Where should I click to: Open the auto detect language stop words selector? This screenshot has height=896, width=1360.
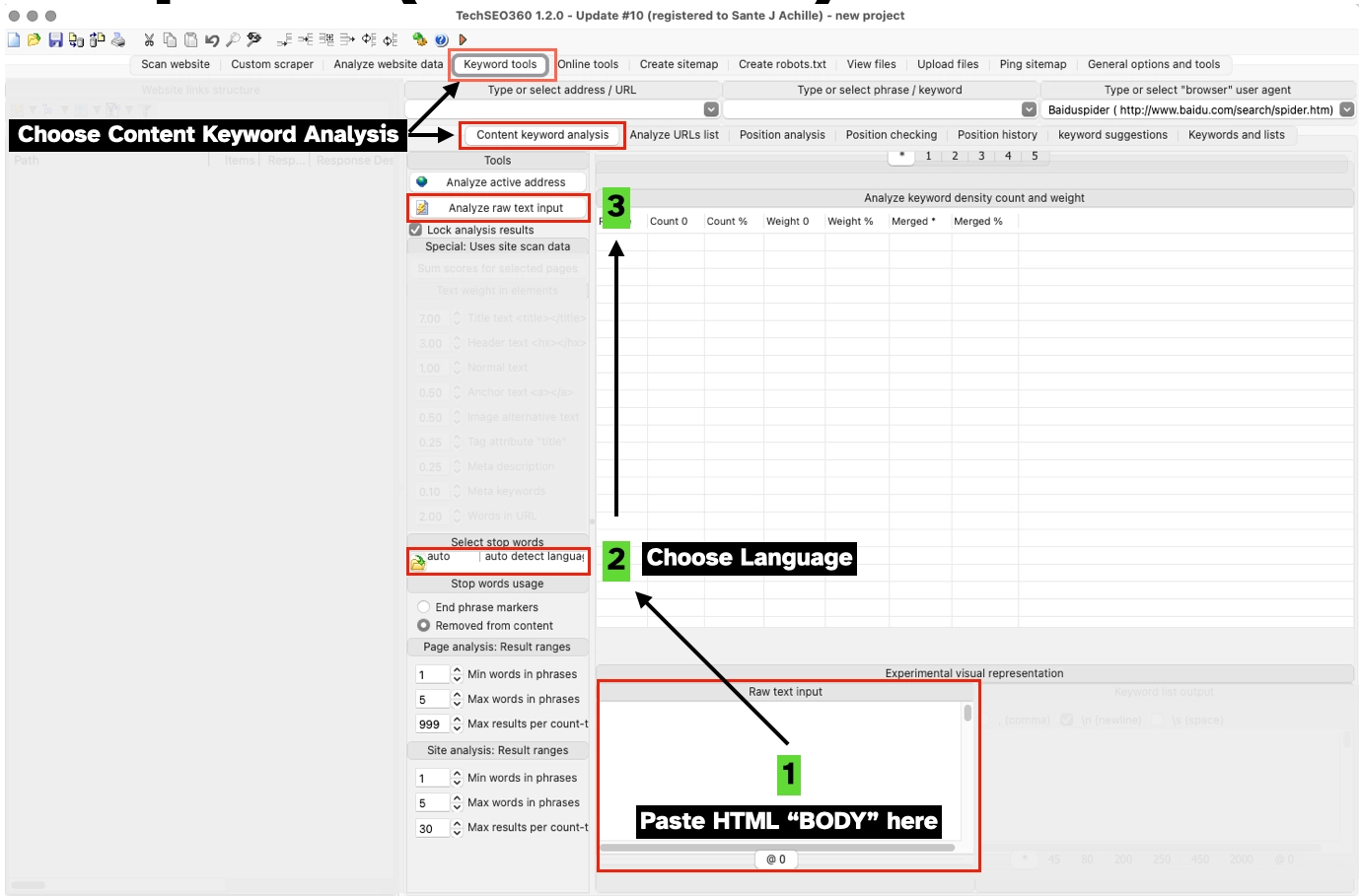534,557
